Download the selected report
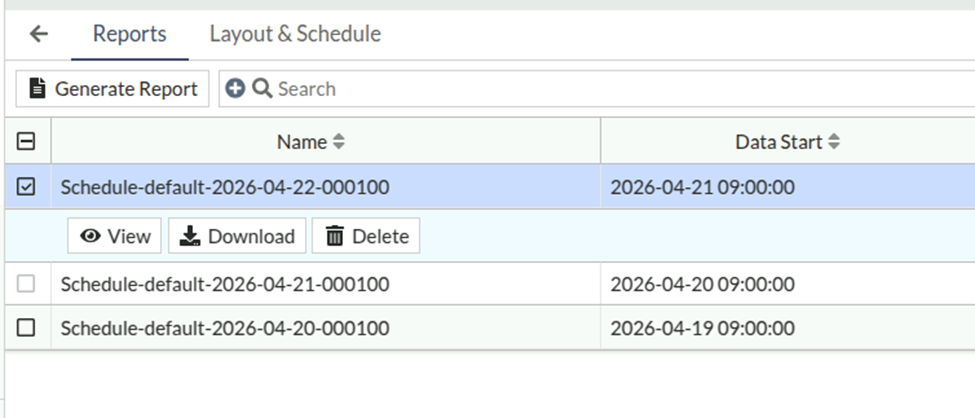The height and width of the screenshot is (418, 975). pyautogui.click(x=237, y=236)
